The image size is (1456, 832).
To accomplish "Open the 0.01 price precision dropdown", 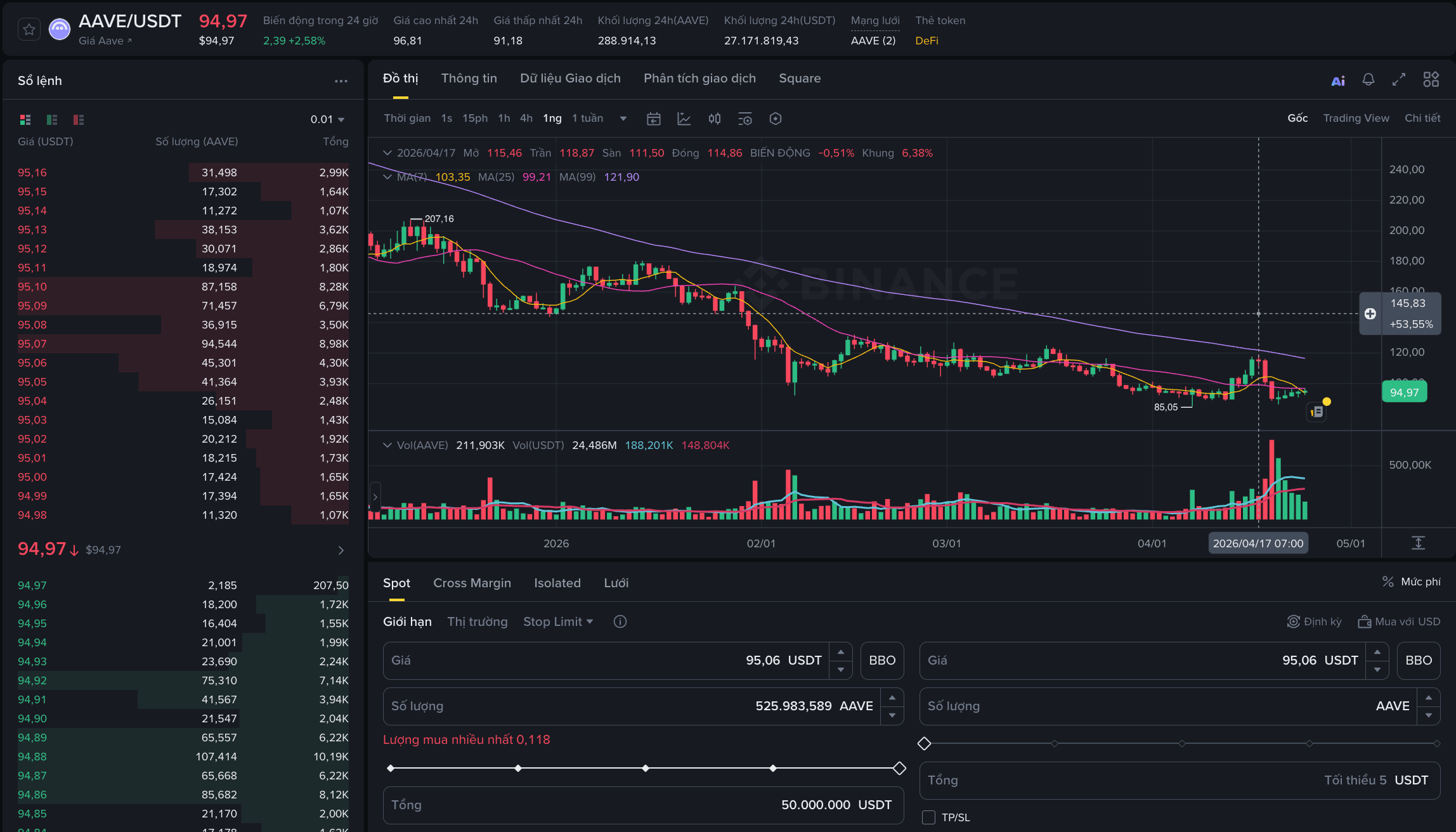I will (327, 119).
